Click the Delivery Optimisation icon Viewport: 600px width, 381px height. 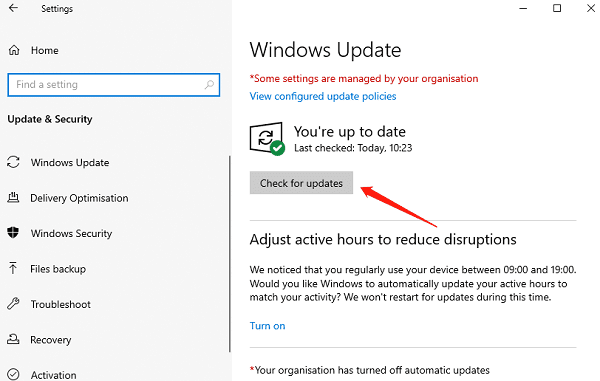(13, 197)
